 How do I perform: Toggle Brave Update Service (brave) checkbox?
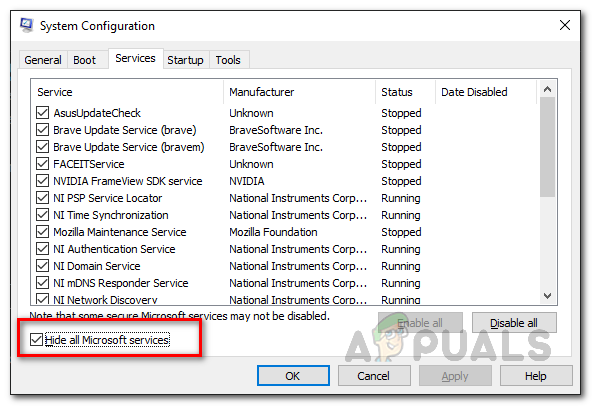[42, 130]
